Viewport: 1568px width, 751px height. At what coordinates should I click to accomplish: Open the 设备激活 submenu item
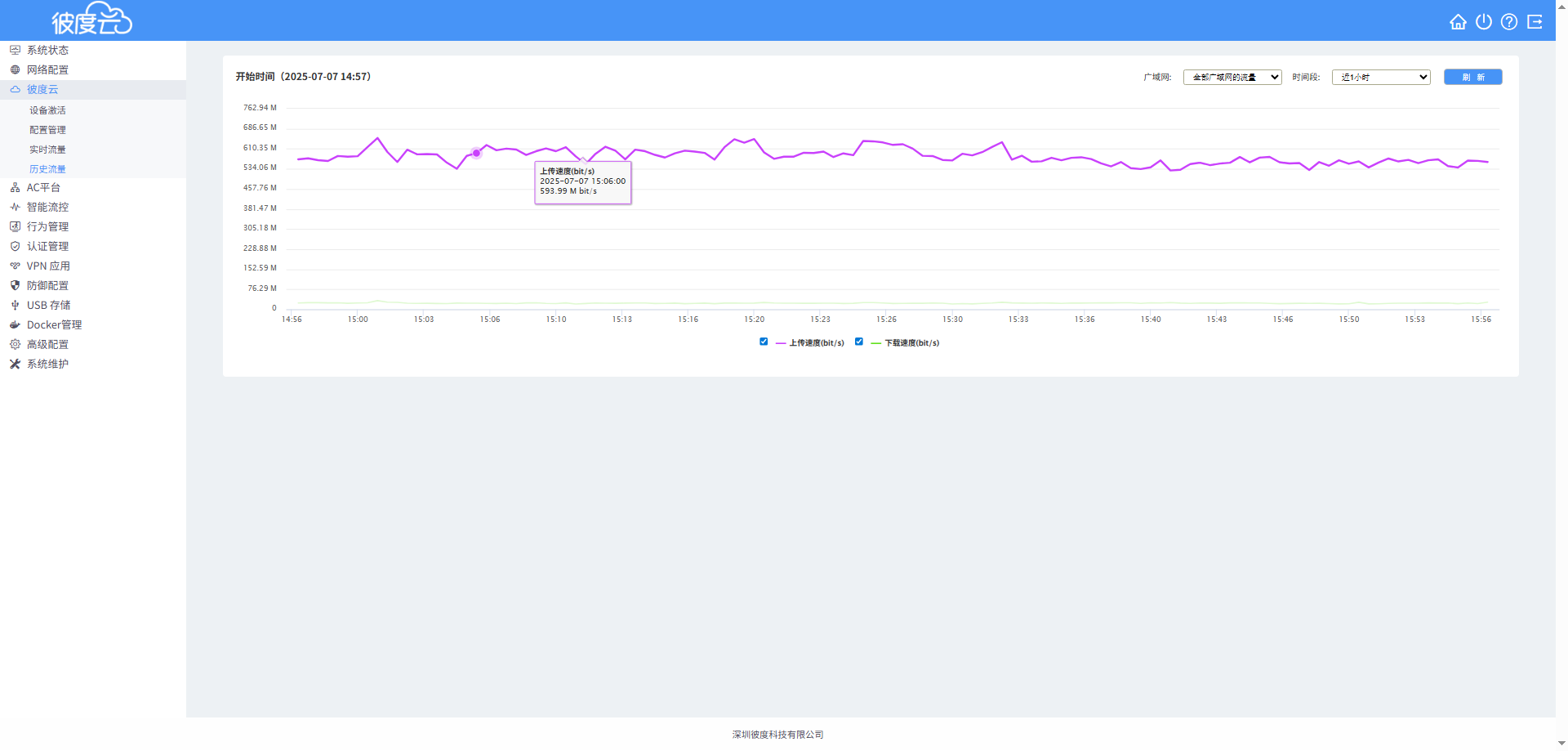(47, 110)
